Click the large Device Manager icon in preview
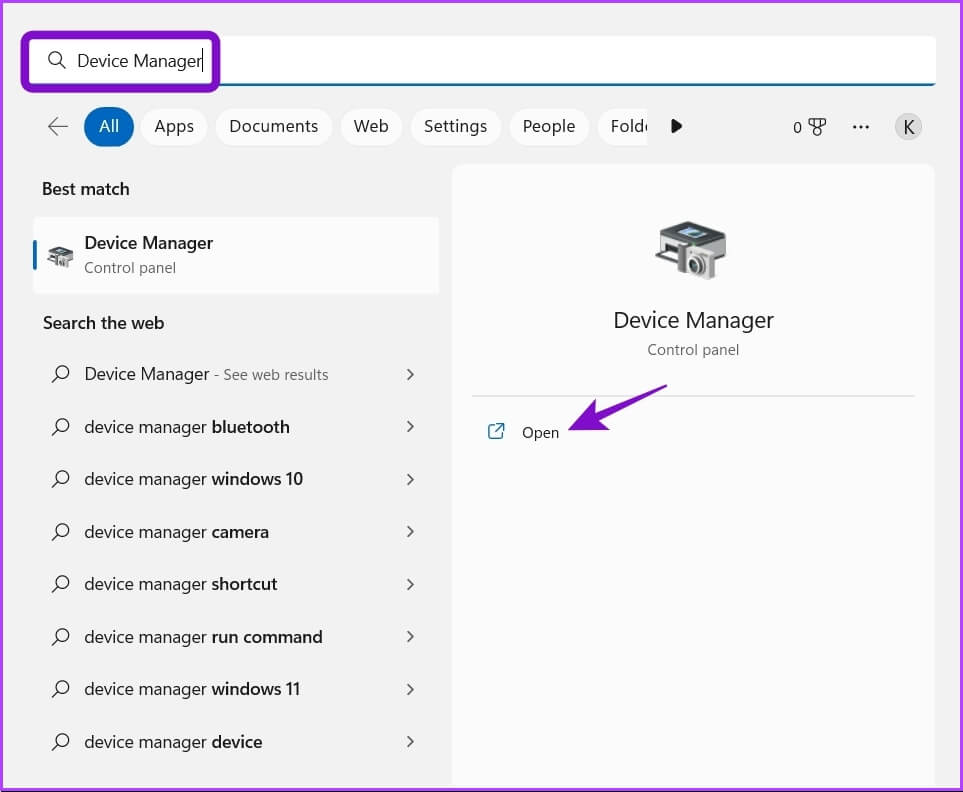 click(692, 250)
